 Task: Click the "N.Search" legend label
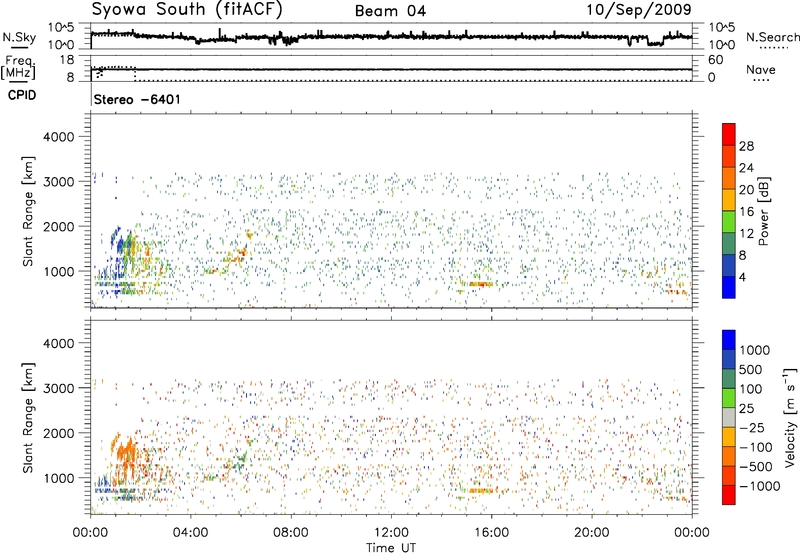(772, 37)
